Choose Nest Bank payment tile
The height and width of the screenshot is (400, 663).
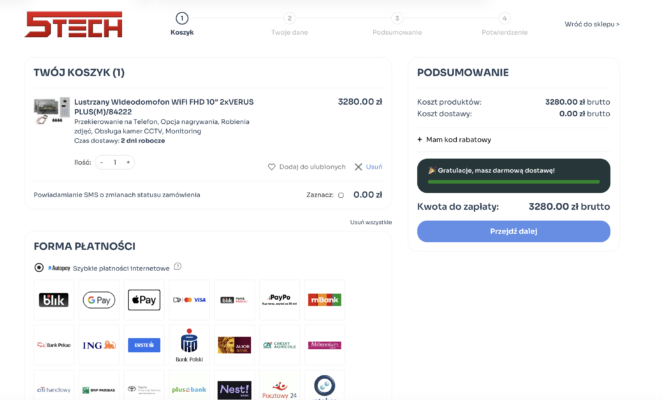pos(235,387)
